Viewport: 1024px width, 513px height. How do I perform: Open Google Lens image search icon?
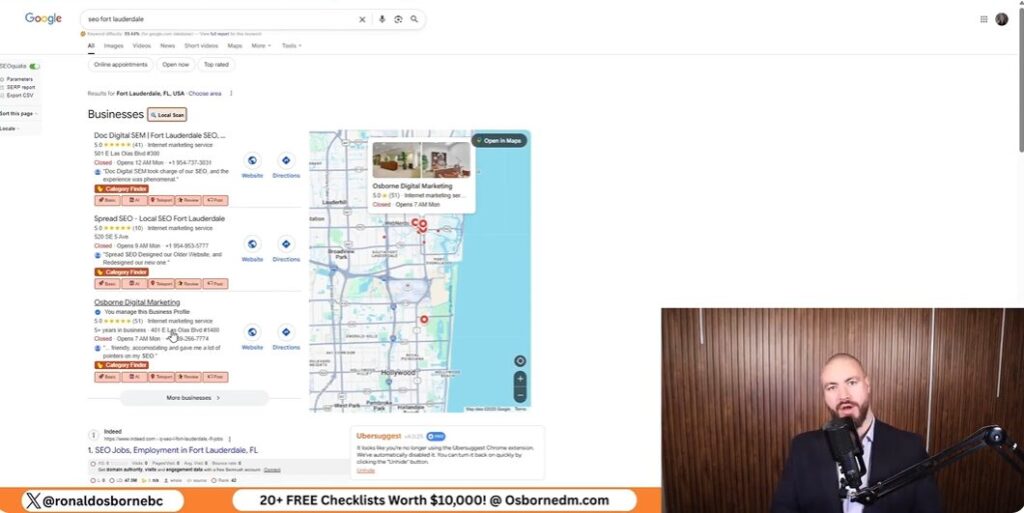(x=398, y=20)
